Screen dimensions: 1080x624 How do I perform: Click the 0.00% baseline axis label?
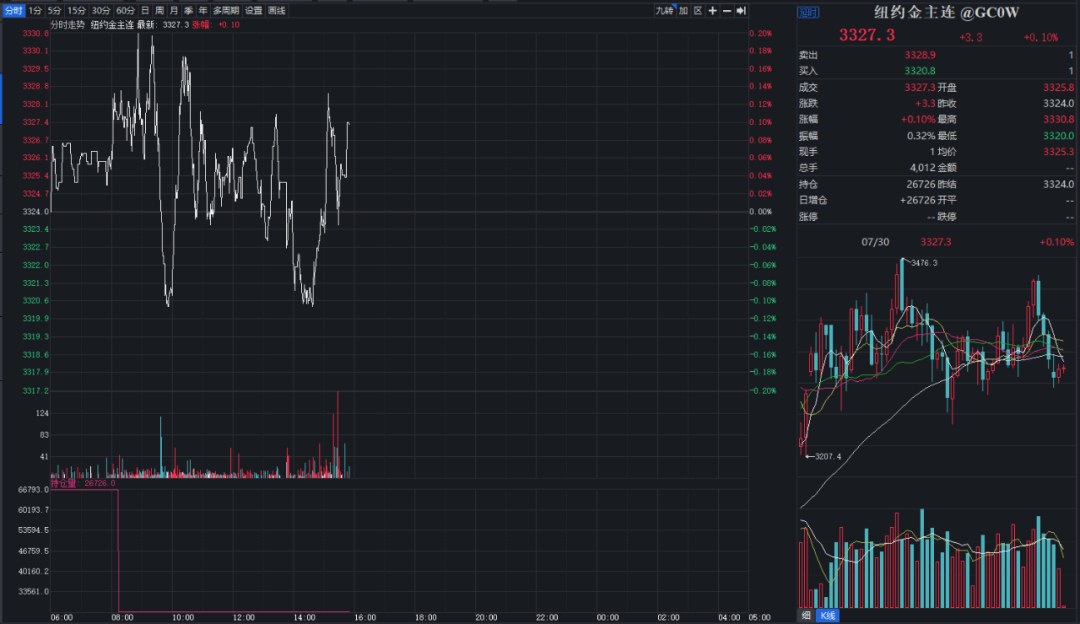(x=762, y=212)
